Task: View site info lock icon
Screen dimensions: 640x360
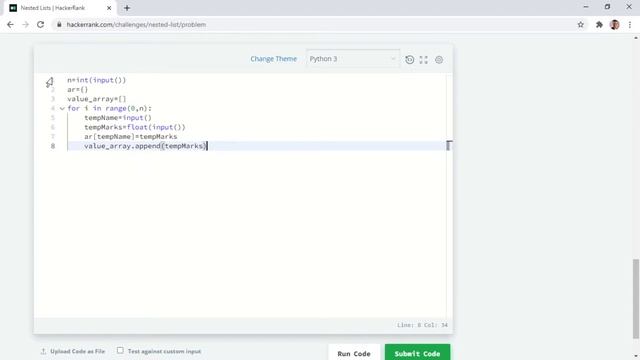Action: [x=59, y=24]
